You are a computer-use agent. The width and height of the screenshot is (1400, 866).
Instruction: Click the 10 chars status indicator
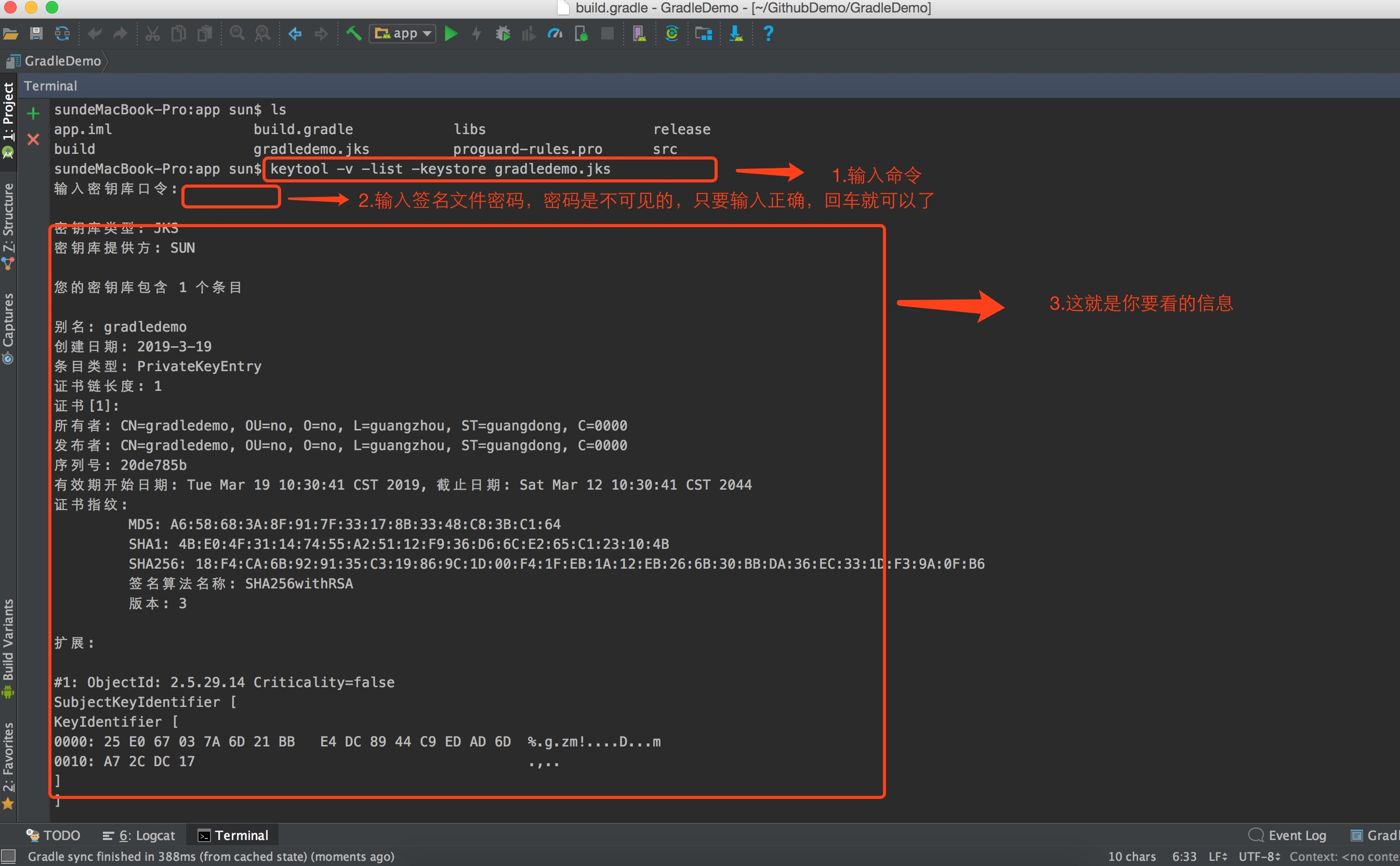[x=1131, y=856]
